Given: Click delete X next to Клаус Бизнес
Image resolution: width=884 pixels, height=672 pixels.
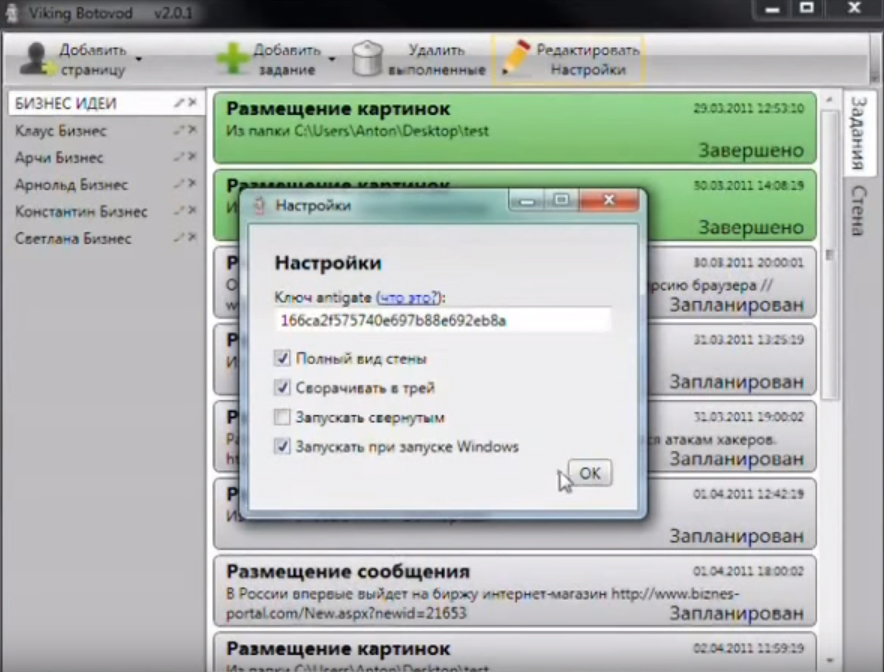Looking at the screenshot, I should pos(192,130).
